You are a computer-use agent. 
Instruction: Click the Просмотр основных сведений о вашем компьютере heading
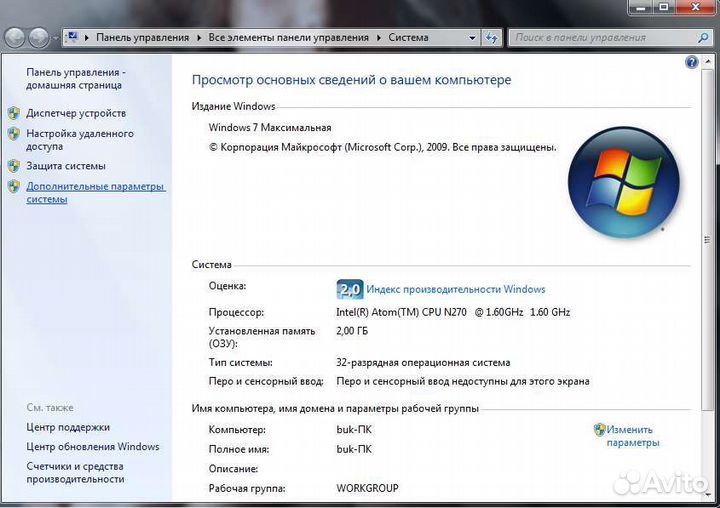pyautogui.click(x=351, y=80)
